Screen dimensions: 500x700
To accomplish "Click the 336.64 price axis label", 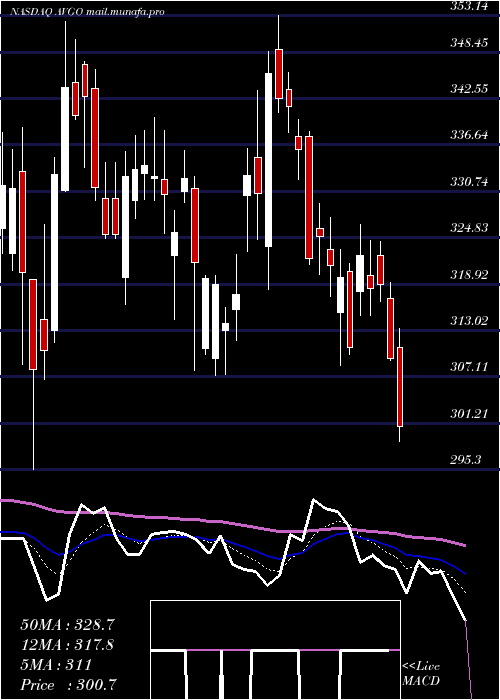I will pyautogui.click(x=469, y=135).
